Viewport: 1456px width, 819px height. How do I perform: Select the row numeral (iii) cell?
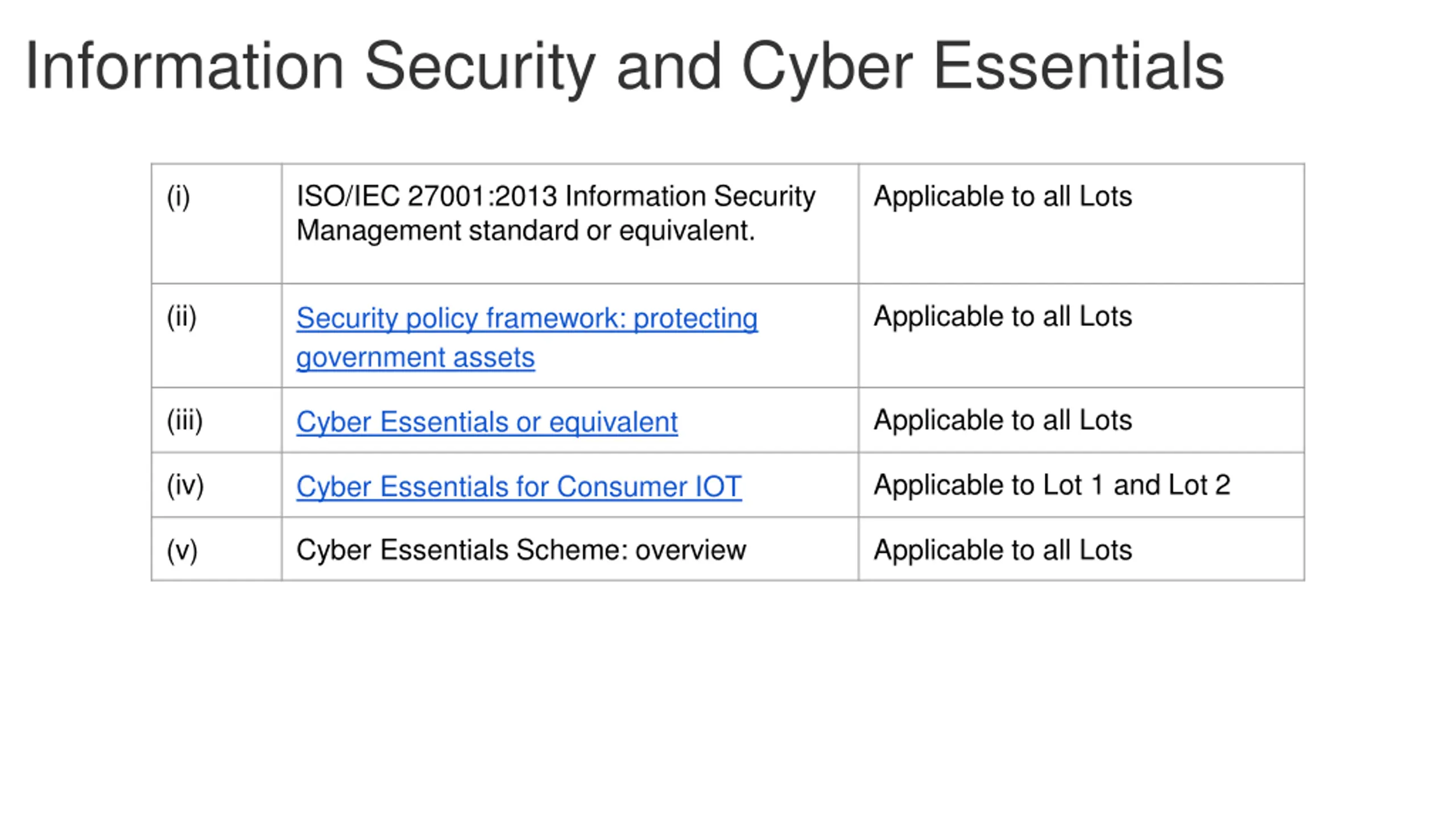[x=184, y=421]
